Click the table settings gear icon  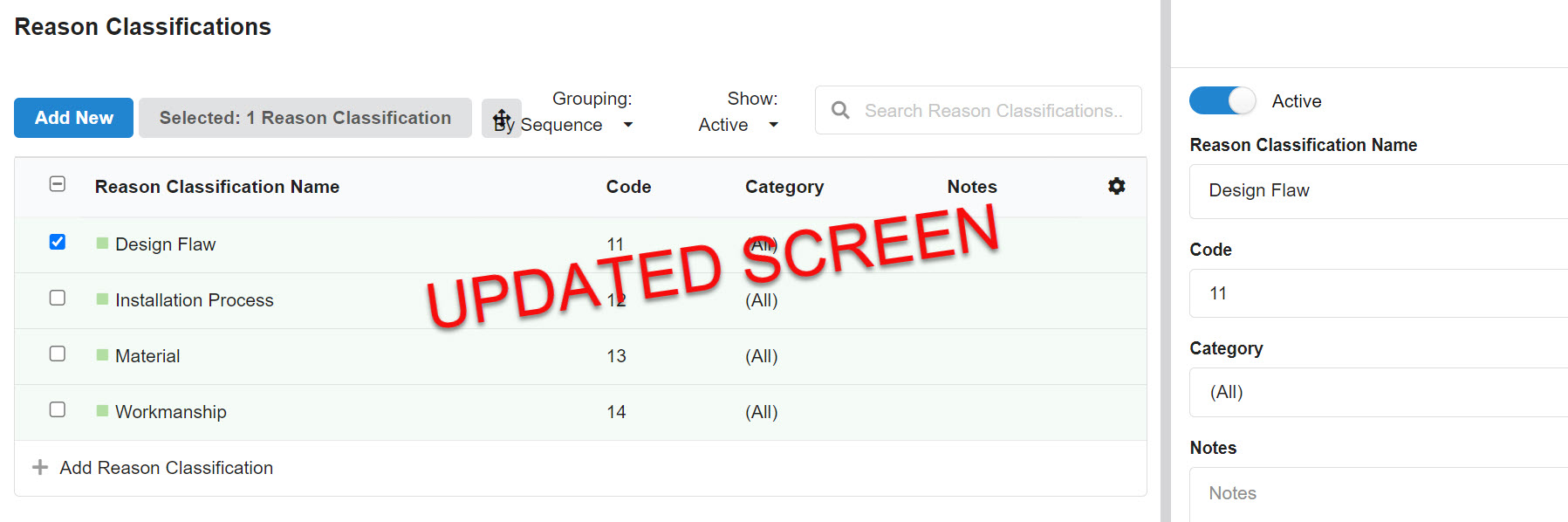click(x=1116, y=186)
